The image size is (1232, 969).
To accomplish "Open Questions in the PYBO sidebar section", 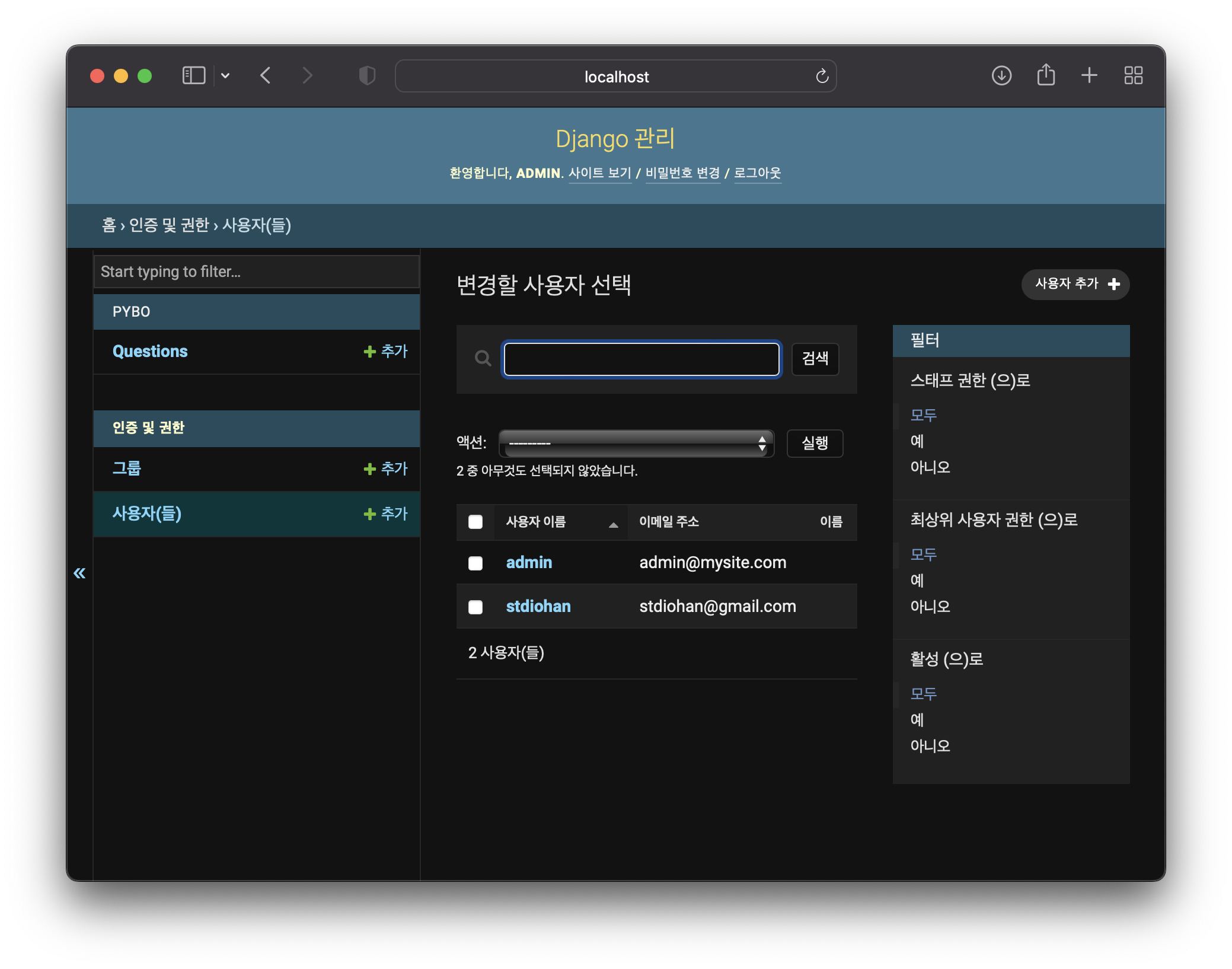I will [150, 351].
